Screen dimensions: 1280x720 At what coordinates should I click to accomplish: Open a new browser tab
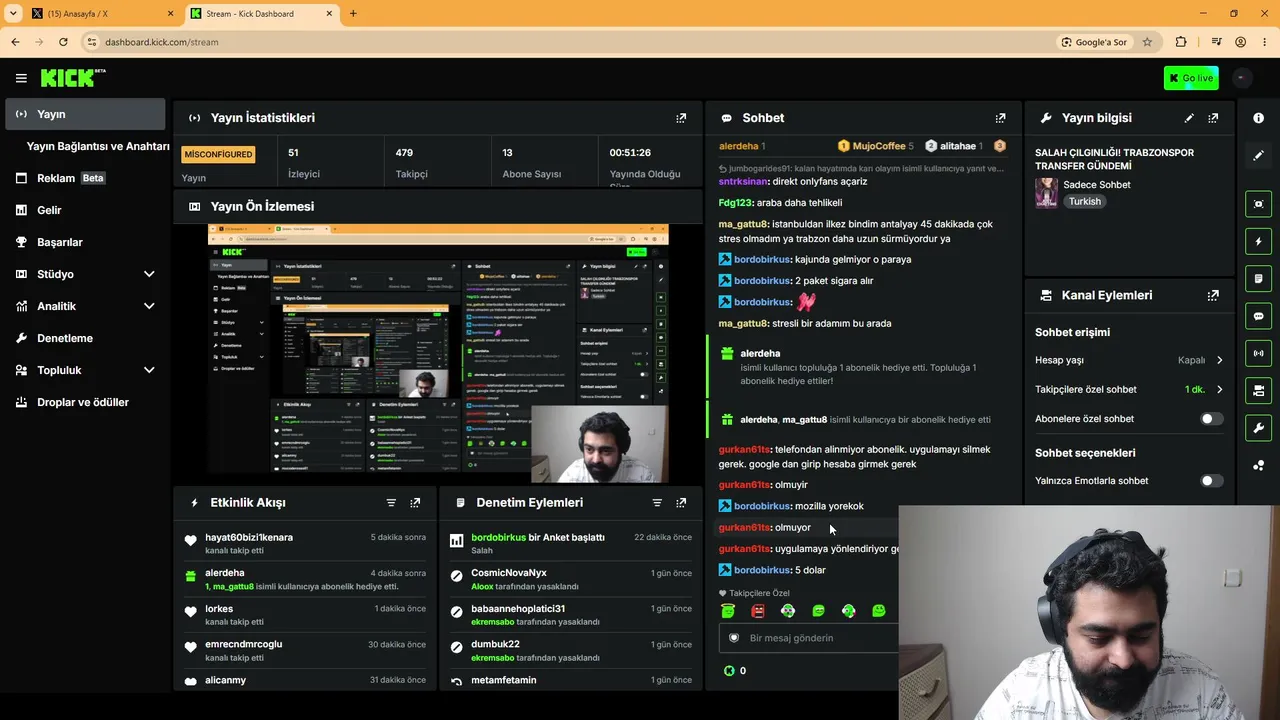[x=353, y=14]
